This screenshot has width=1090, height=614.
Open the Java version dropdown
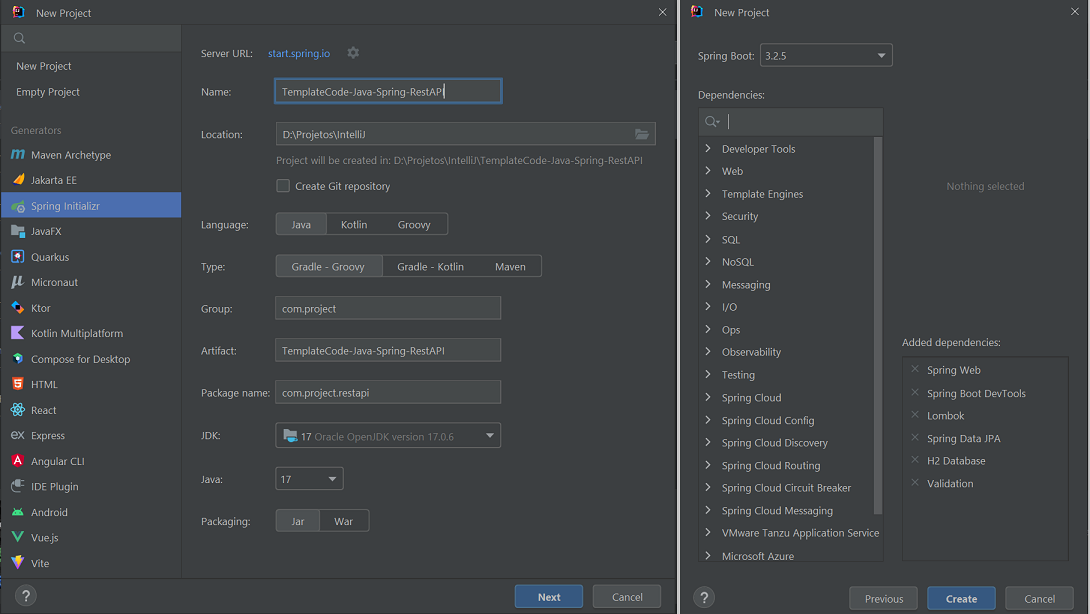click(x=309, y=478)
